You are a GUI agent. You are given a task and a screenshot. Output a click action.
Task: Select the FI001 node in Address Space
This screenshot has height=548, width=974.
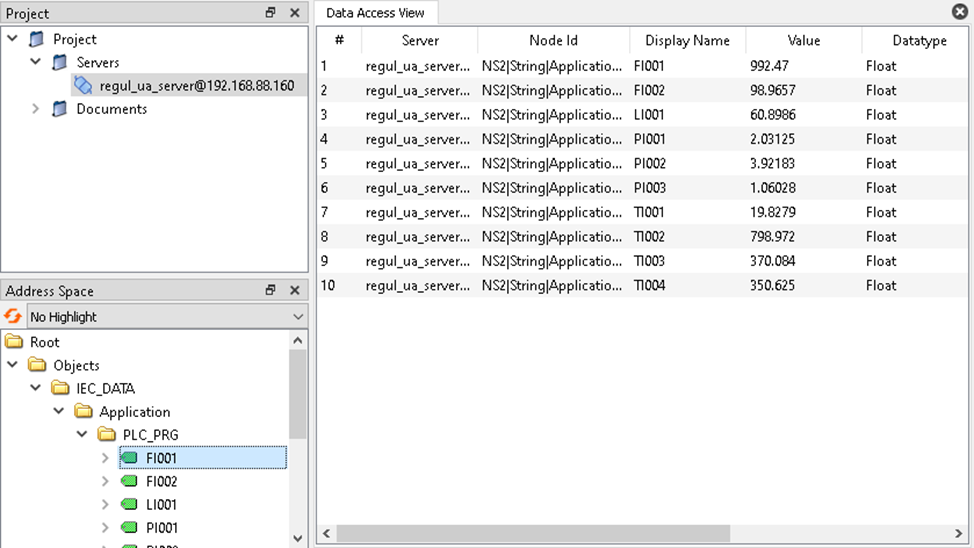203,458
